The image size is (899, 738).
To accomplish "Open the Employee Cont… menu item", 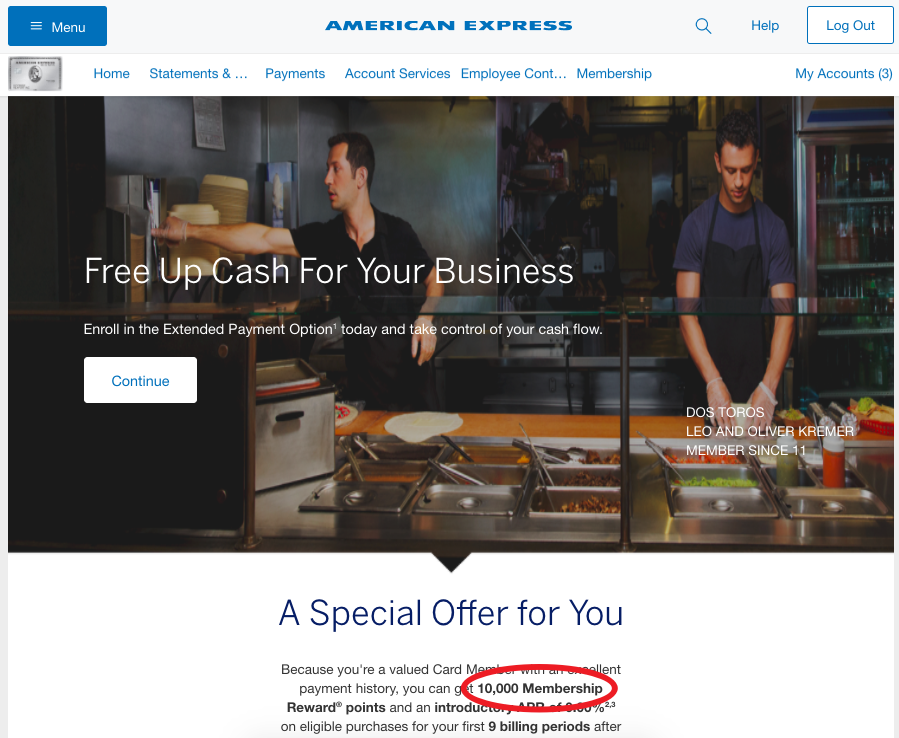I will 514,73.
